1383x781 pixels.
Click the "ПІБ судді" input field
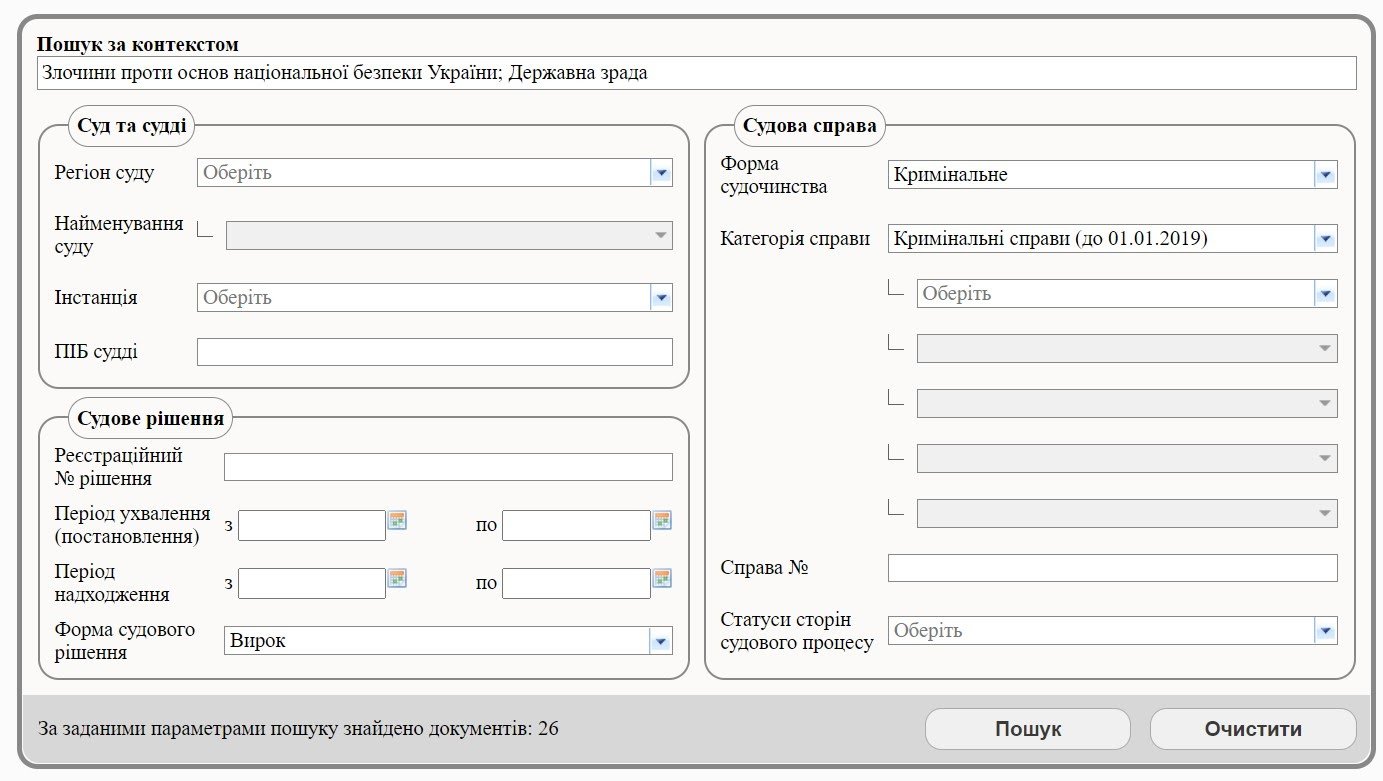[435, 351]
